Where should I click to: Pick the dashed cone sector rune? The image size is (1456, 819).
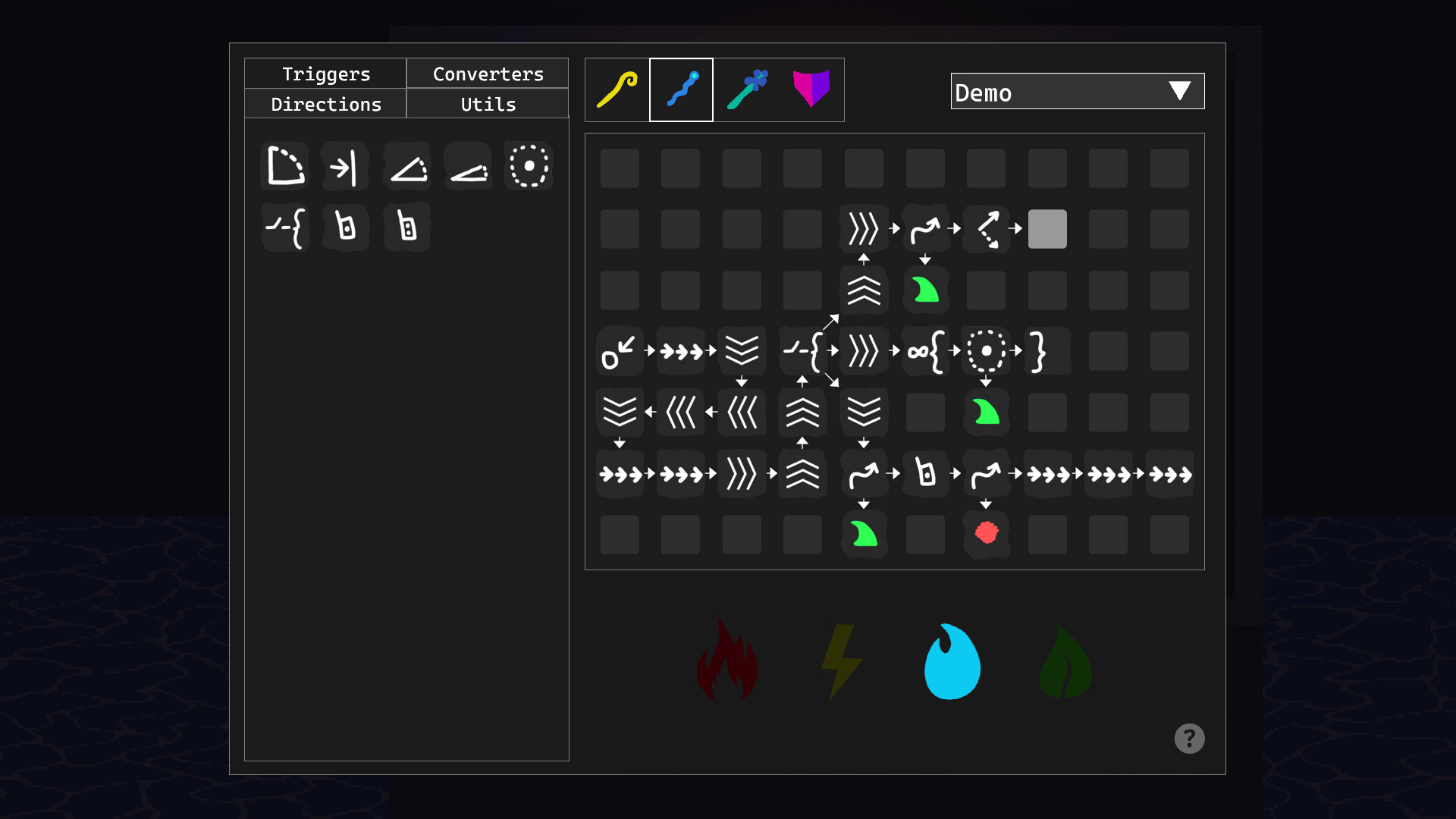pos(286,166)
